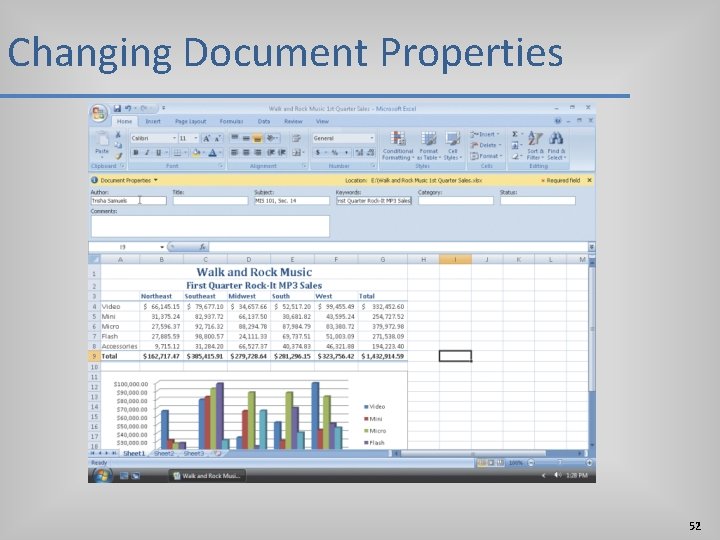Open the font size 11 dropdown

(x=196, y=138)
